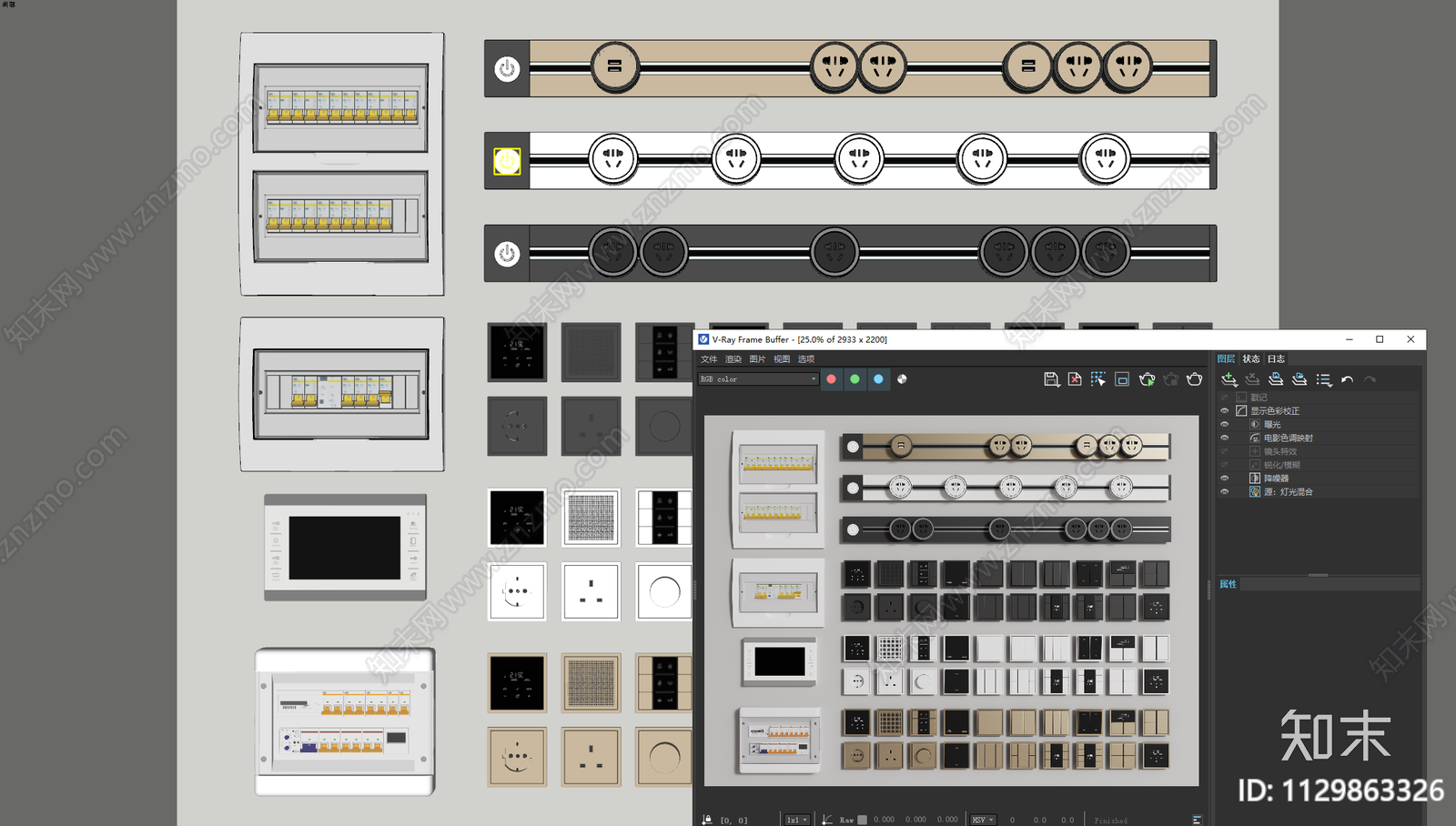This screenshot has height=826, width=1456.
Task: Click the render teapot icon
Action: tap(1195, 379)
